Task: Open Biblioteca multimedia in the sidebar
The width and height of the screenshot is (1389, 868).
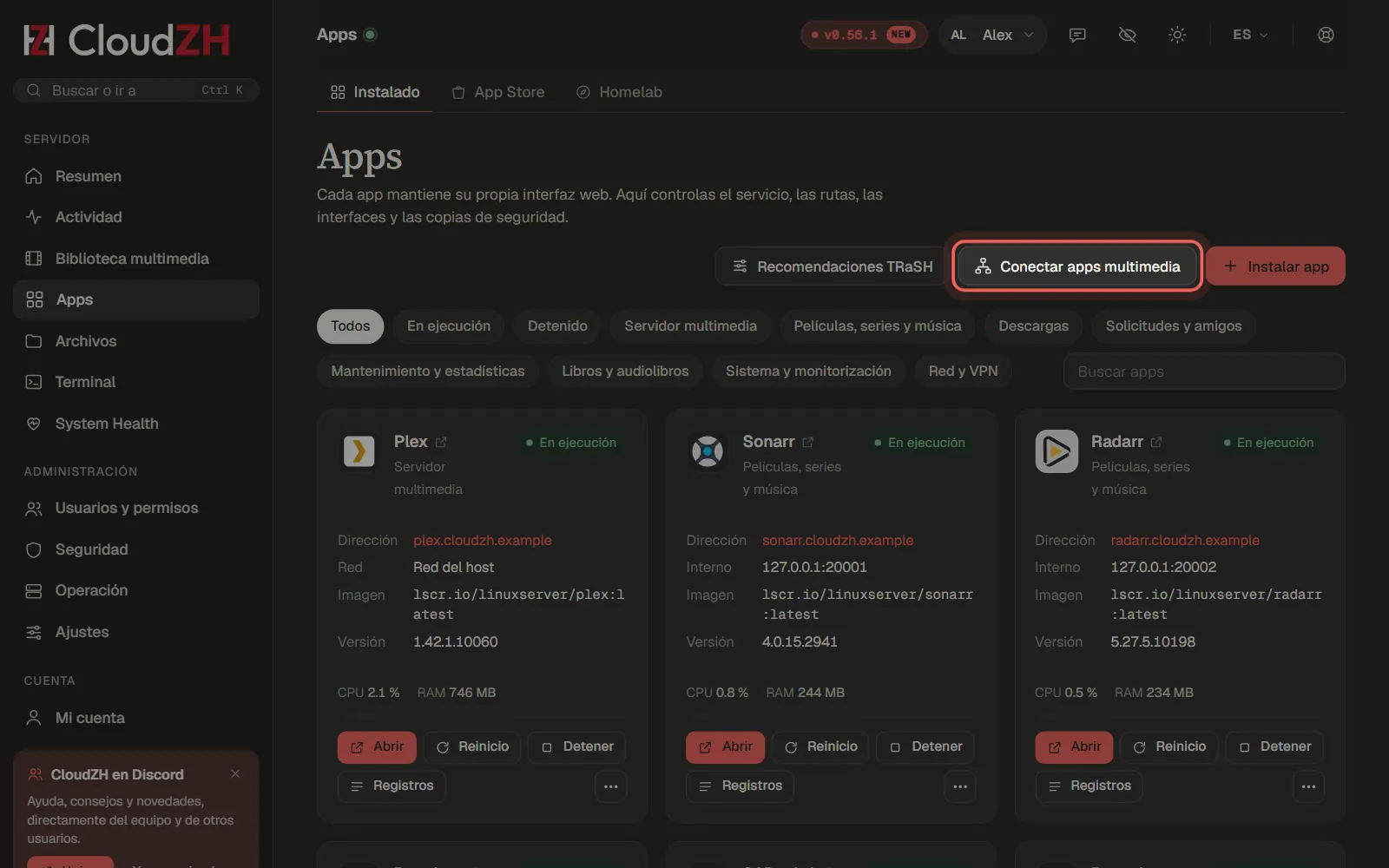Action: tap(136, 259)
